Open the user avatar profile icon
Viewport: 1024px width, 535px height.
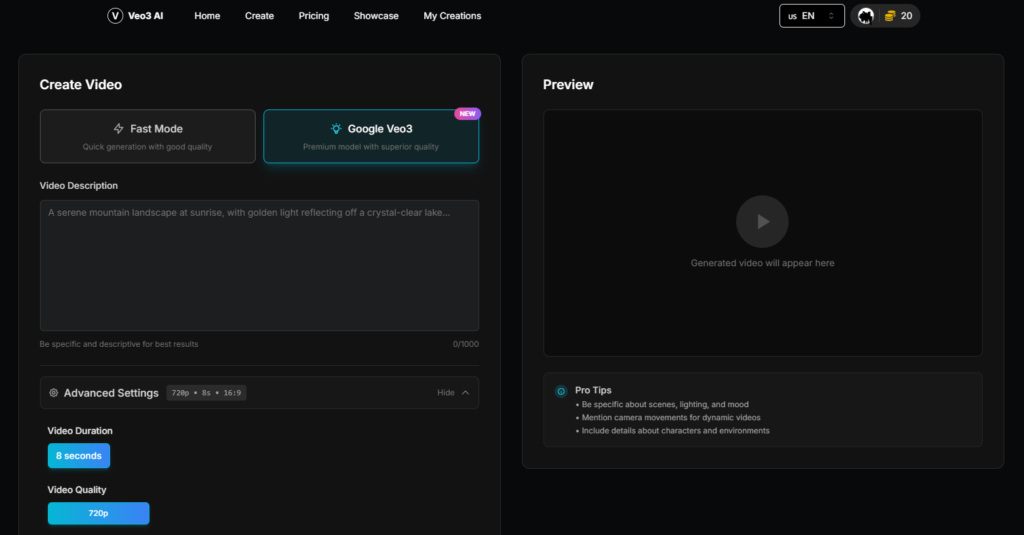pos(866,16)
